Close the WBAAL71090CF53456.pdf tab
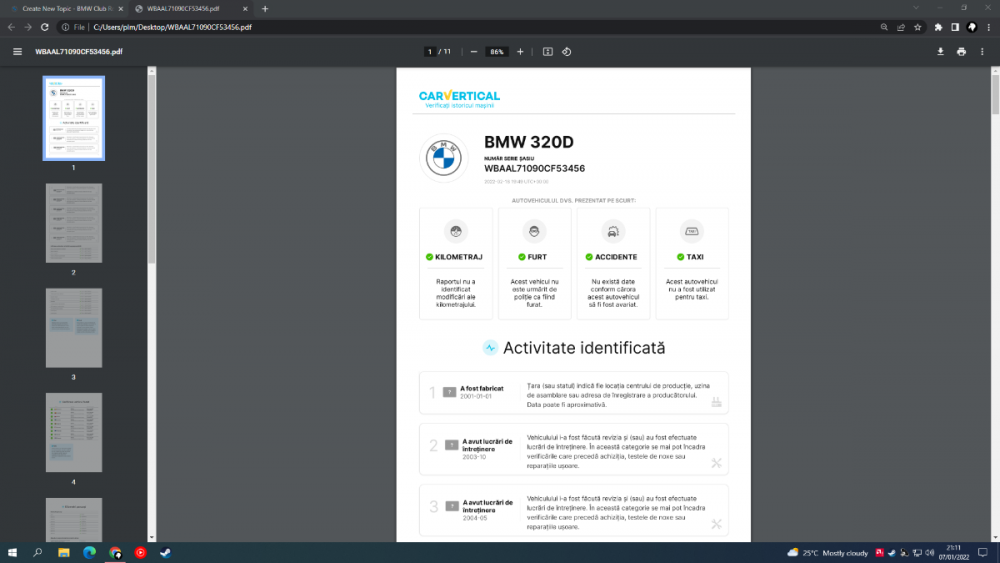Screen dimensions: 1000x563 [246, 9]
